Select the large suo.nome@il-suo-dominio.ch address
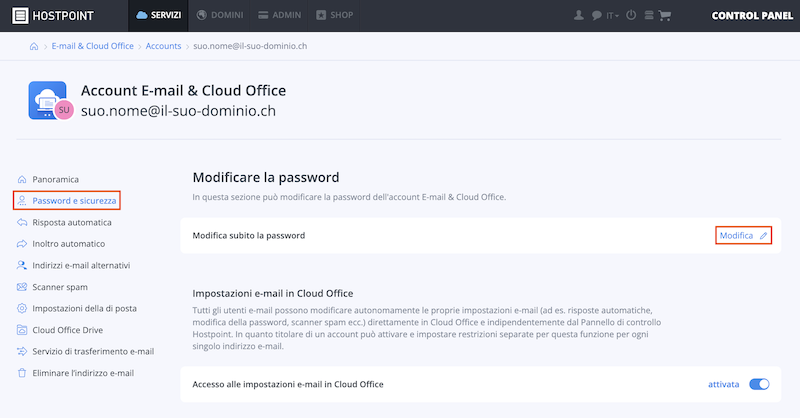 178,111
